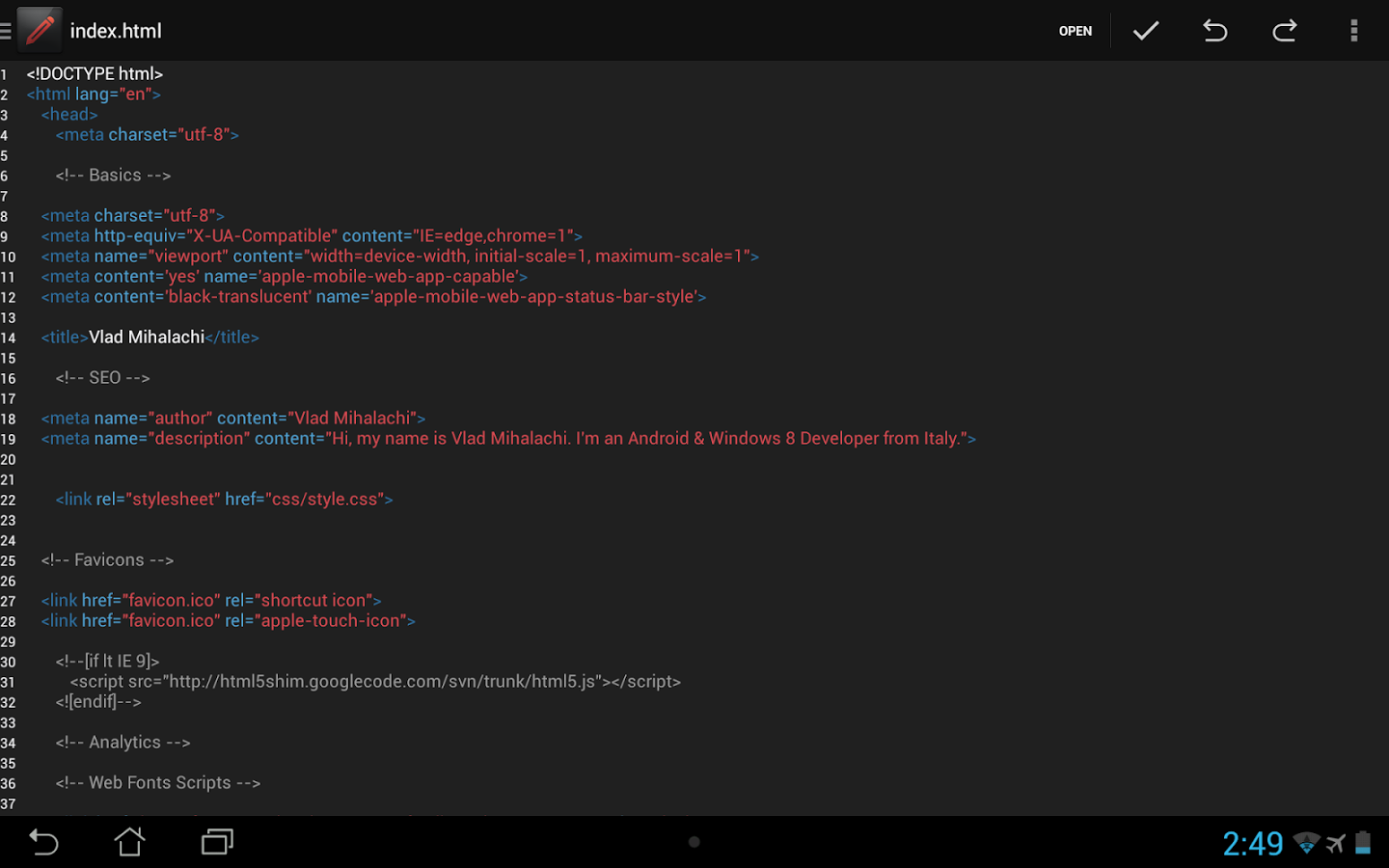This screenshot has width=1389, height=868.
Task: Tap the Android back button
Action: point(43,842)
